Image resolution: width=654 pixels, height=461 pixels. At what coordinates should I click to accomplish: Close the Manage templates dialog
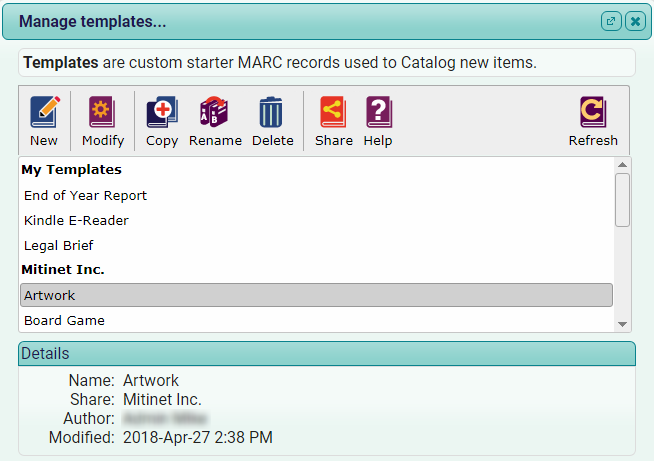[635, 21]
